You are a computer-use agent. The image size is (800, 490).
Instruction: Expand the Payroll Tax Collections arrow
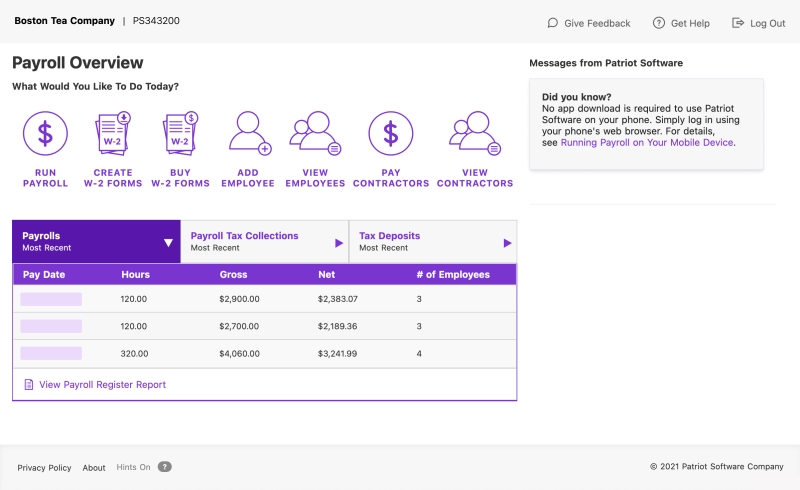(x=339, y=243)
